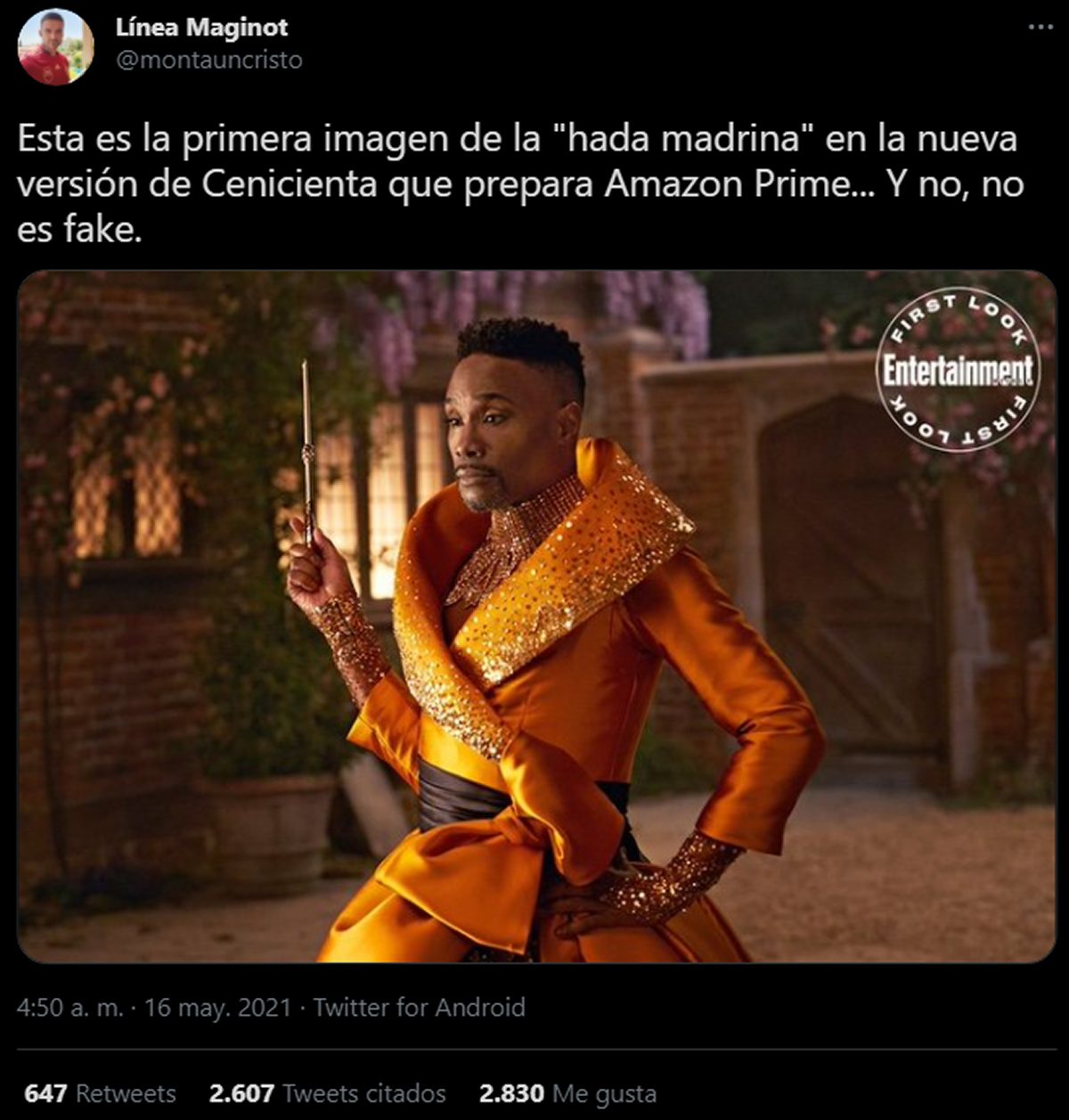Open the tweet's attached photo
This screenshot has height=1120, width=1069.
(536, 617)
